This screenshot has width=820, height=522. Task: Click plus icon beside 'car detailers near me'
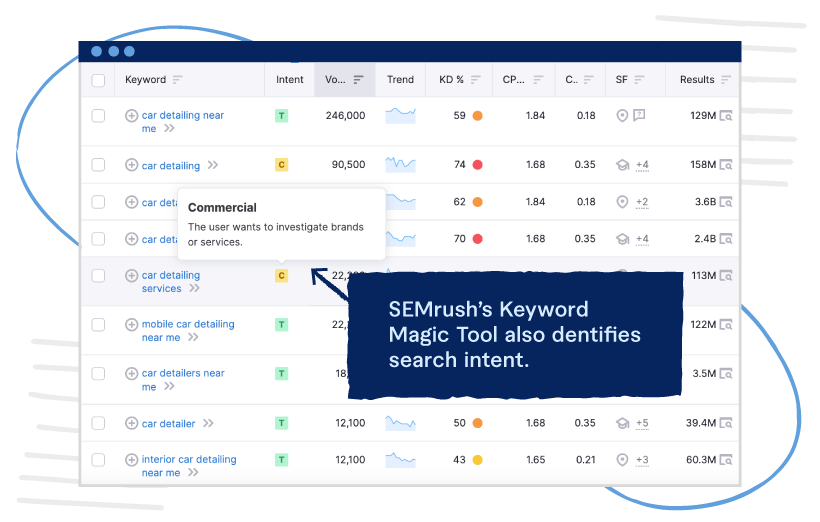[x=131, y=373]
